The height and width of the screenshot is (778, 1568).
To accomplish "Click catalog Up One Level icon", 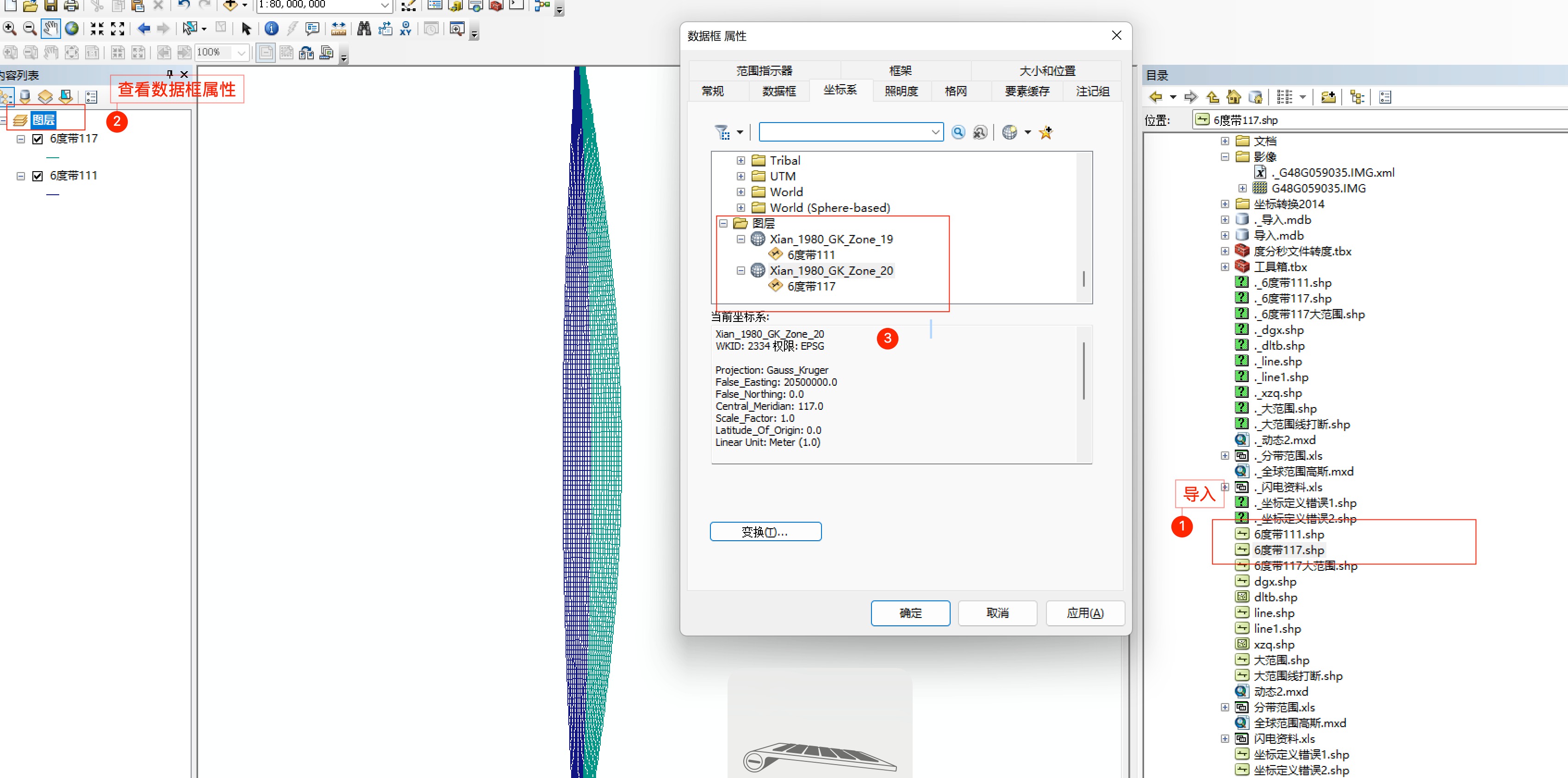I will click(1213, 97).
